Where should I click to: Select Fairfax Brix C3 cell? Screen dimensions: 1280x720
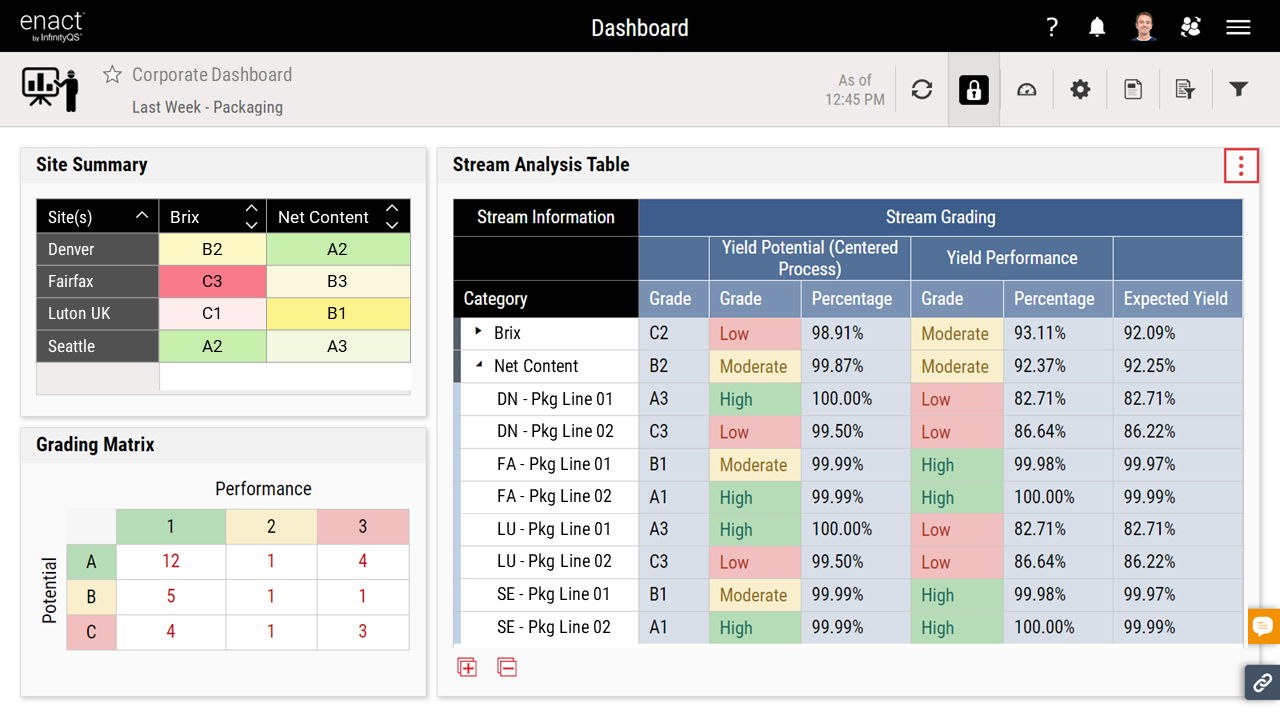click(212, 281)
